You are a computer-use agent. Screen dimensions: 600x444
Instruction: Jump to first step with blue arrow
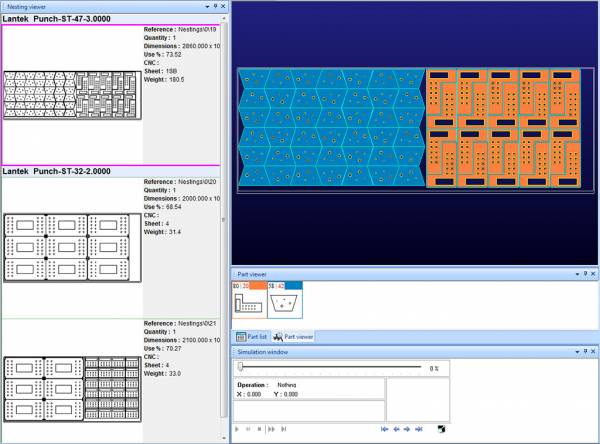tap(385, 429)
